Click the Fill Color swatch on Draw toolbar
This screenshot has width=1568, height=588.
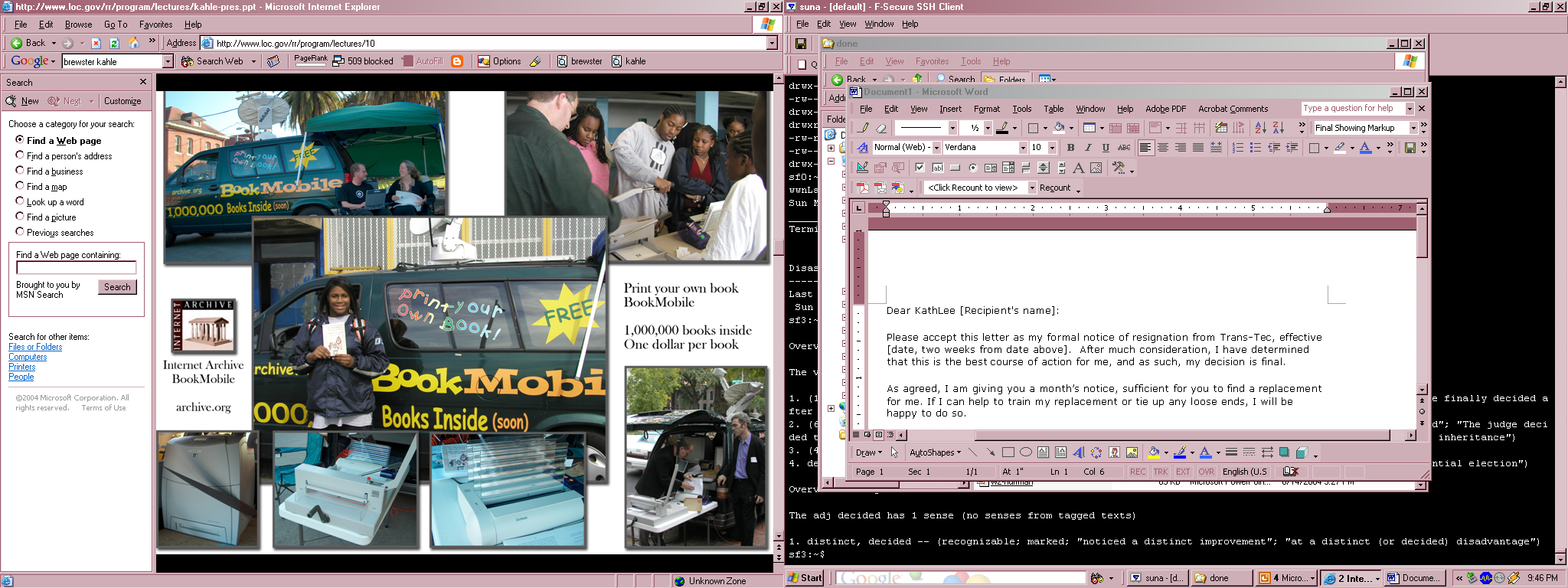pos(1153,452)
